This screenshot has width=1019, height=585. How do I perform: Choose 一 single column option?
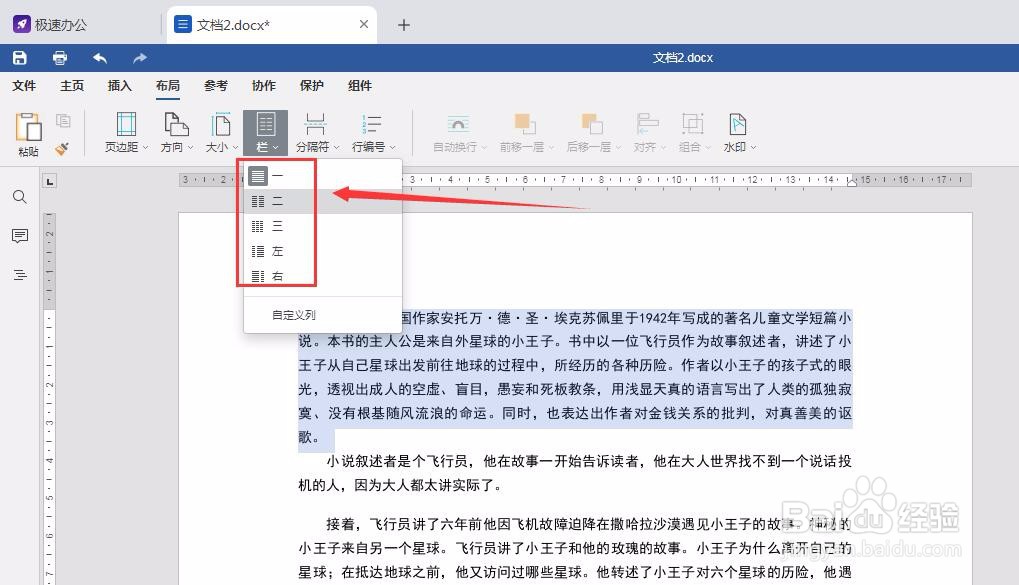point(323,176)
